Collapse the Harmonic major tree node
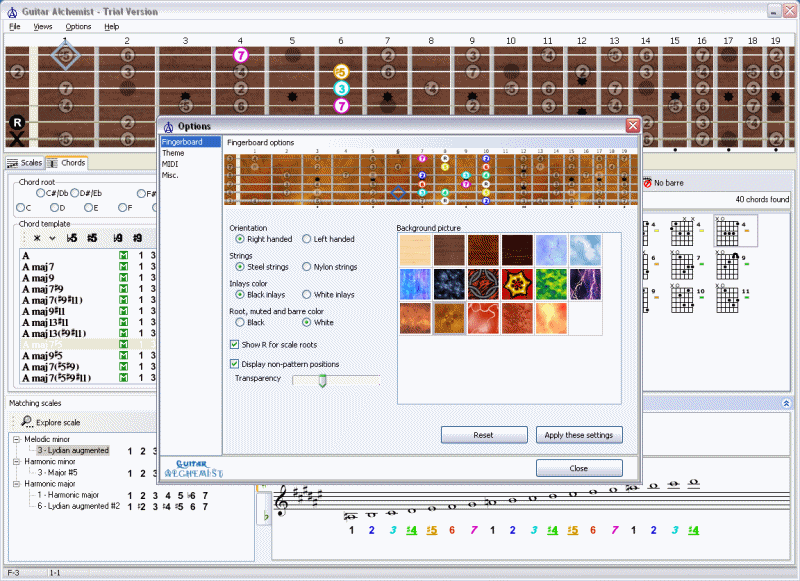 pos(17,483)
